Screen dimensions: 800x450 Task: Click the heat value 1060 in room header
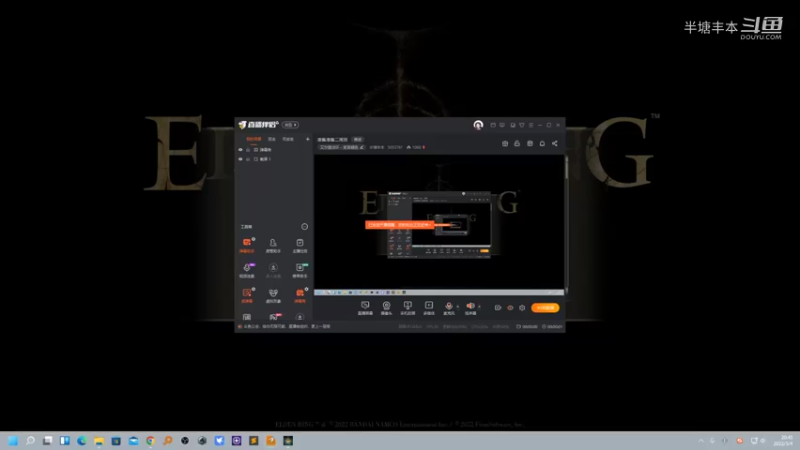point(416,147)
